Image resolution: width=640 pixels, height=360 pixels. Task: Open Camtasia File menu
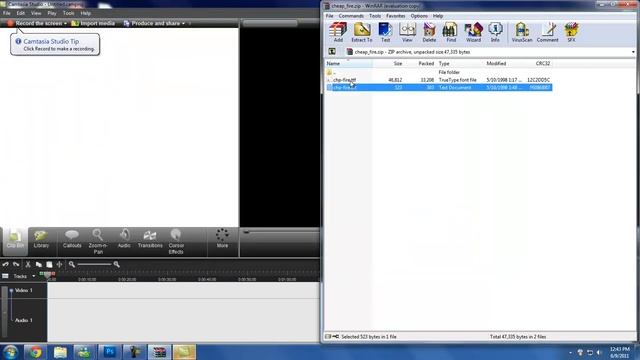[7, 13]
